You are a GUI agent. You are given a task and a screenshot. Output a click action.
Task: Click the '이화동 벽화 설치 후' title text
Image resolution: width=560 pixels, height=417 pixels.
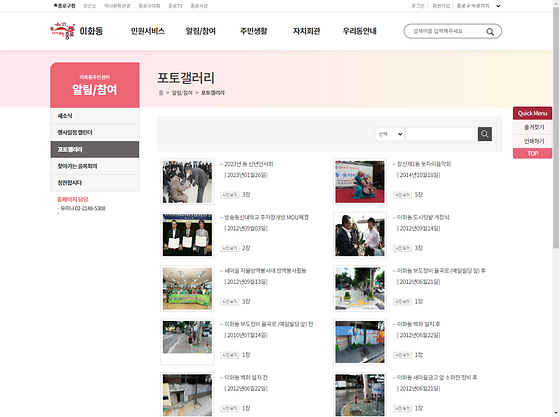point(418,324)
